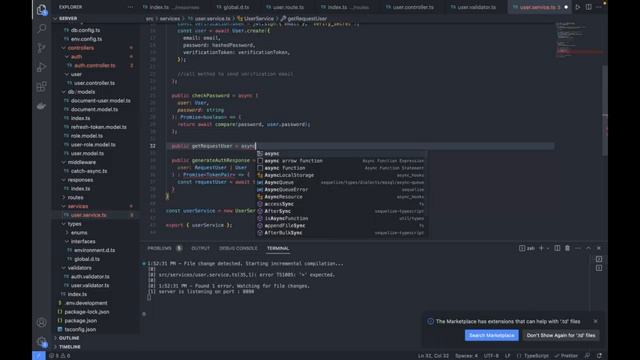Open the Docker view in activity bar
640x360 pixels.
[x=42, y=106]
